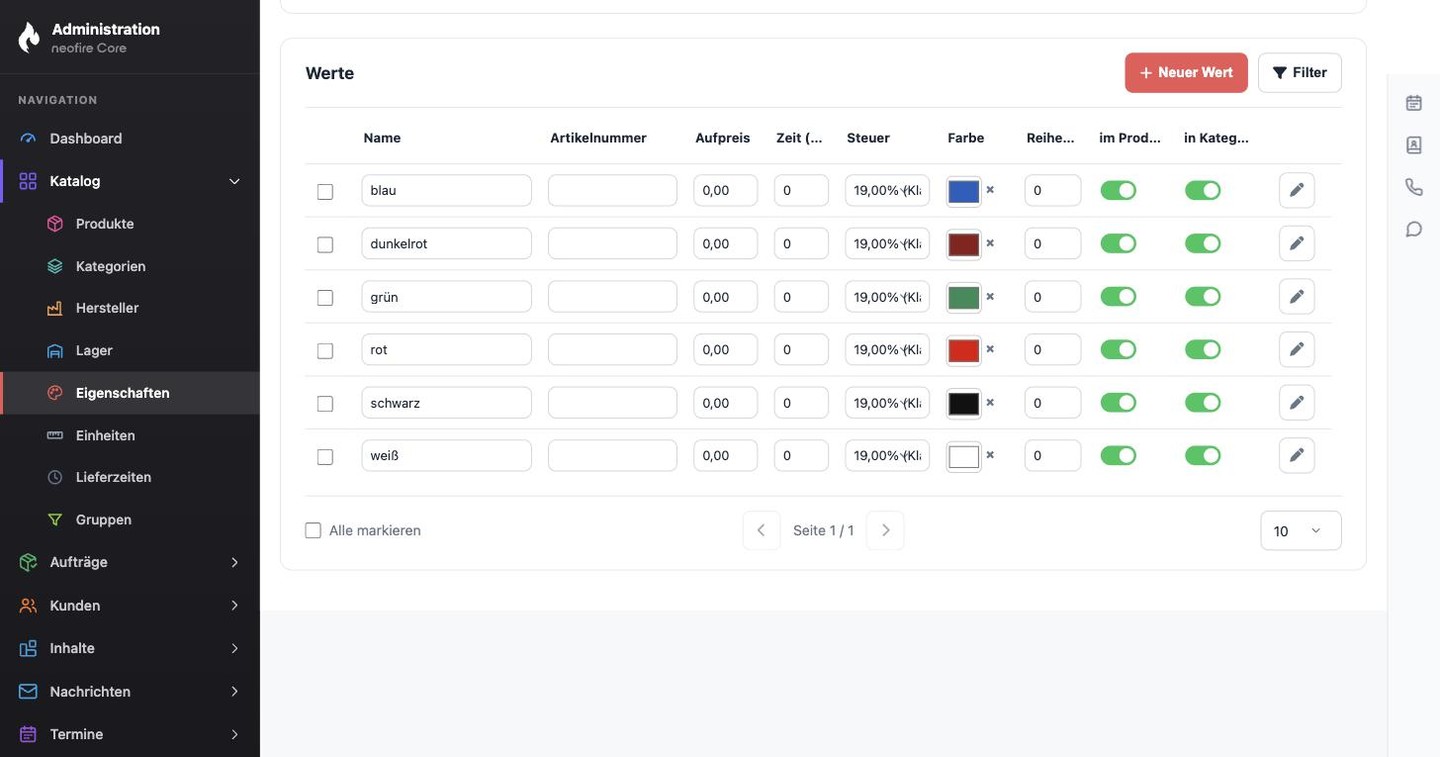The height and width of the screenshot is (757, 1440).
Task: Go to Produkte in the sidebar
Action: pos(130,223)
